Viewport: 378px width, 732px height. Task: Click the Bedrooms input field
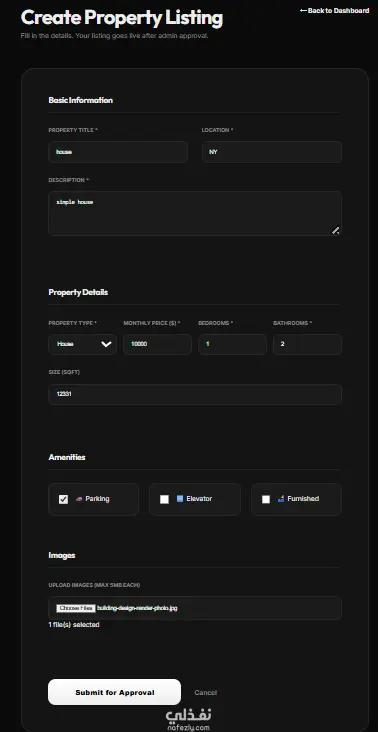tap(232, 345)
